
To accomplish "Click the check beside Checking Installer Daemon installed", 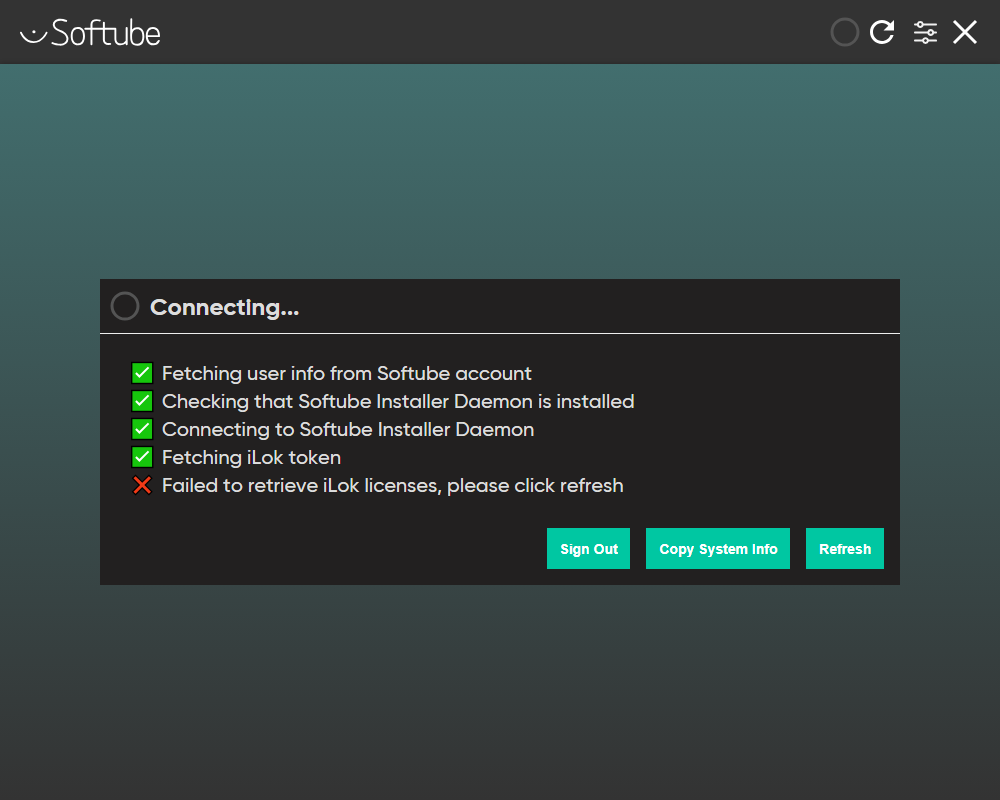I will coord(142,402).
